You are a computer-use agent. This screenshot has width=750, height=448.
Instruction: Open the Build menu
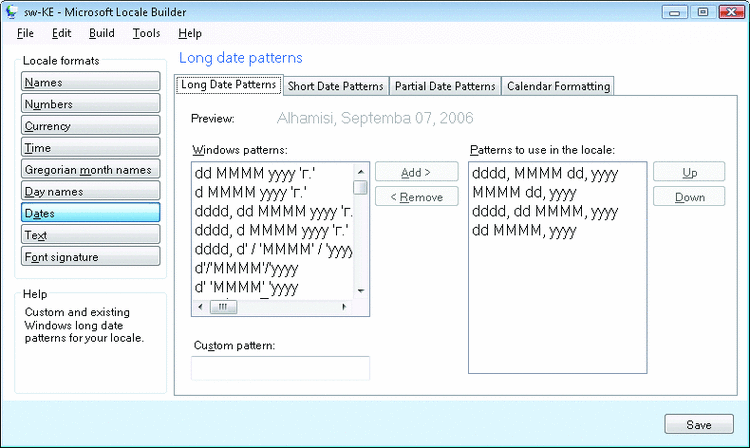(x=101, y=33)
